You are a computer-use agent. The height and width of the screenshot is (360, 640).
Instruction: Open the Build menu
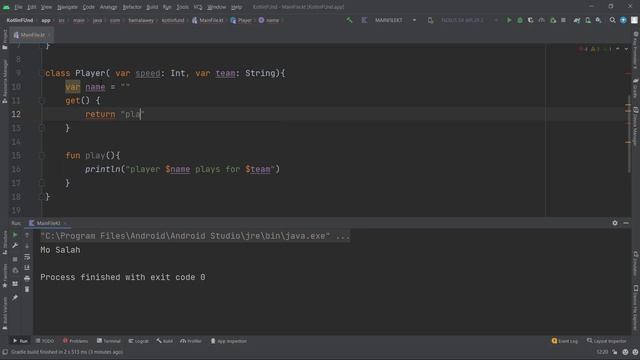[152, 7]
